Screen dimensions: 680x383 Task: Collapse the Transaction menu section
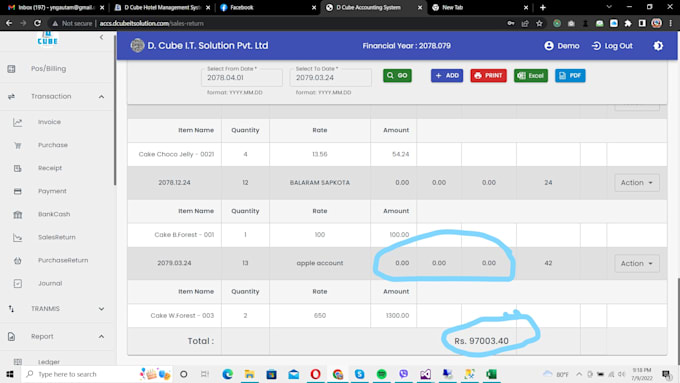point(101,96)
